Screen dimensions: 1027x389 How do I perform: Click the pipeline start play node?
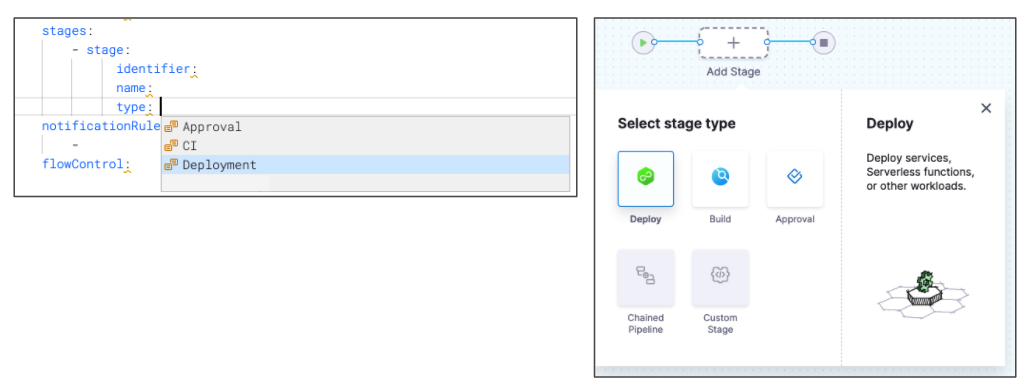click(643, 43)
